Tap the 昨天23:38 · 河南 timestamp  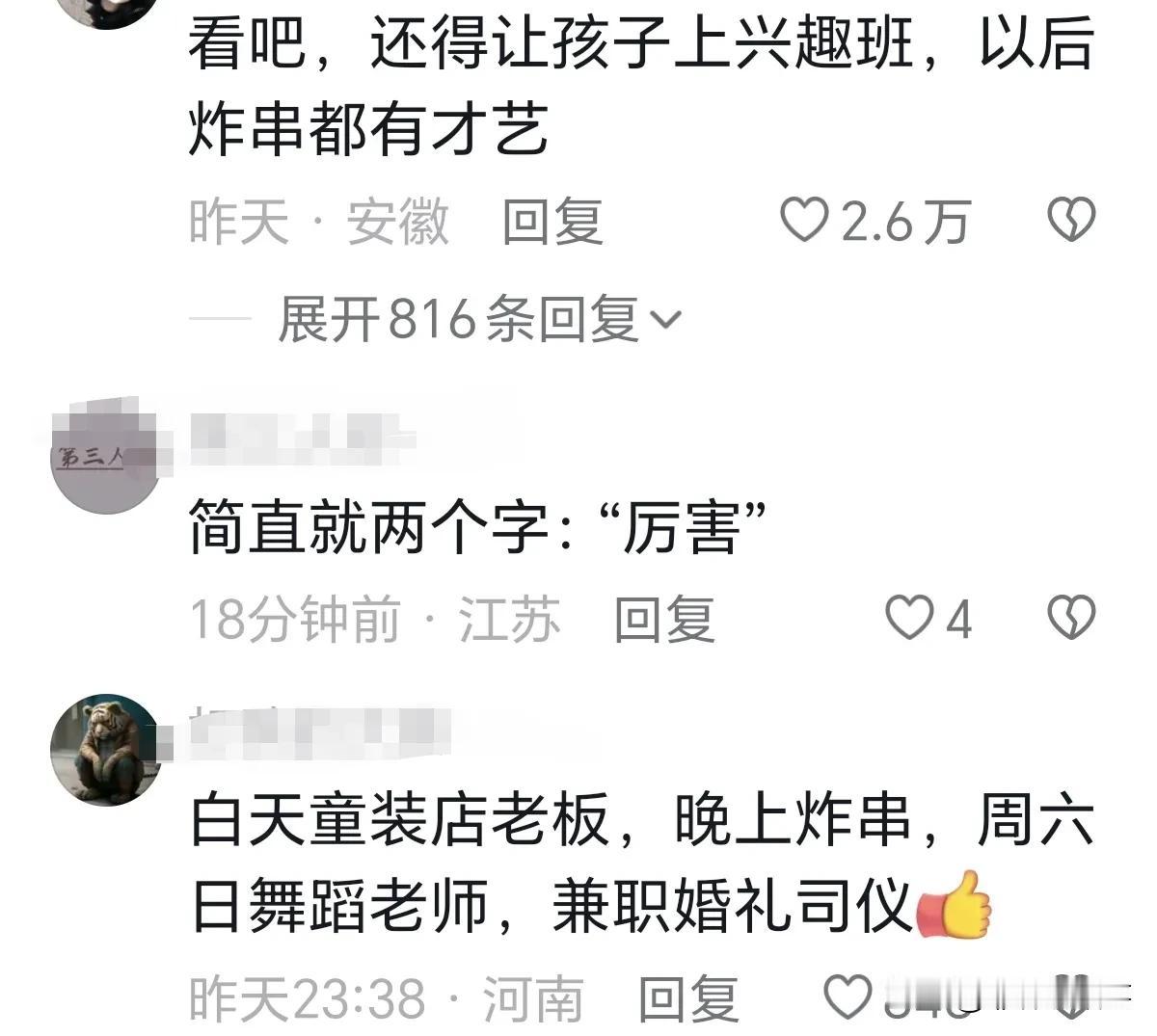[386, 998]
